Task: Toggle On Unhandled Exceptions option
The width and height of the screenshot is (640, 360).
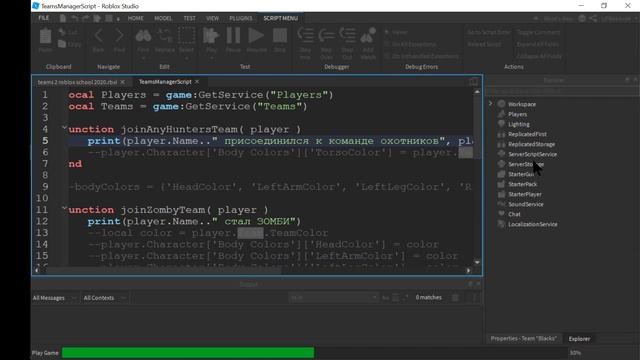Action: (421, 56)
